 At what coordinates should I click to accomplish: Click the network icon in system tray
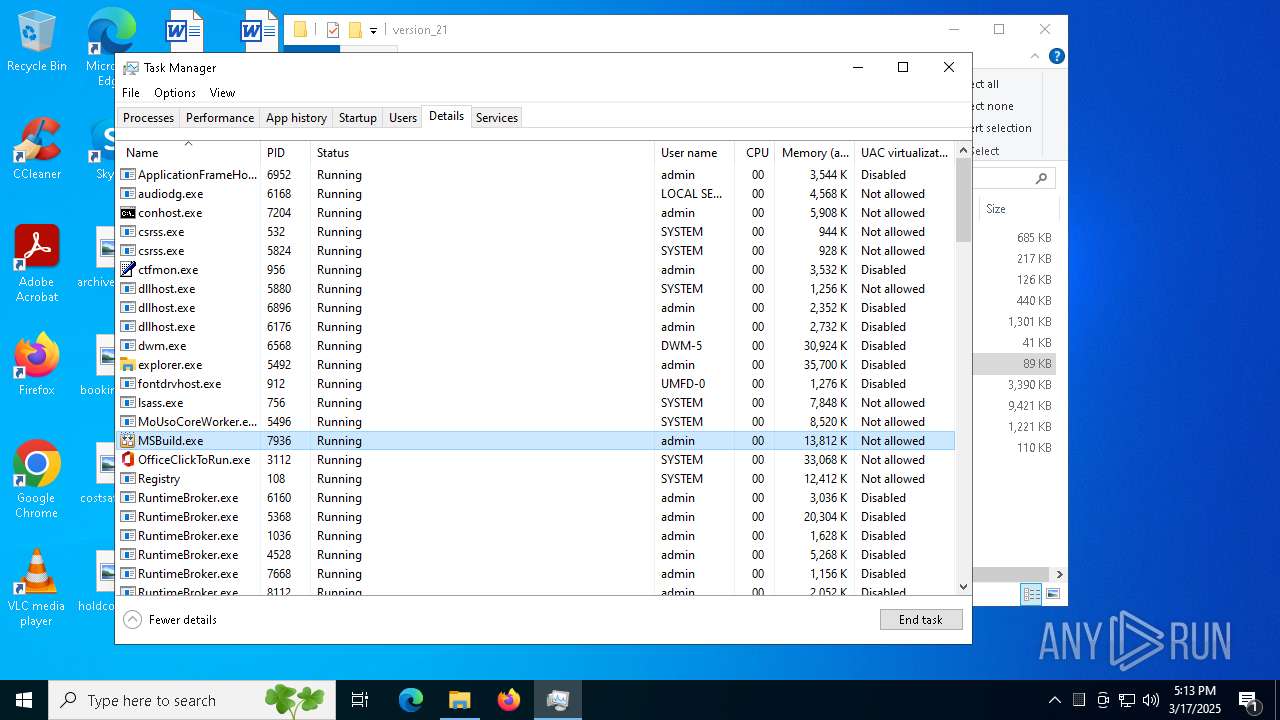(x=1127, y=700)
